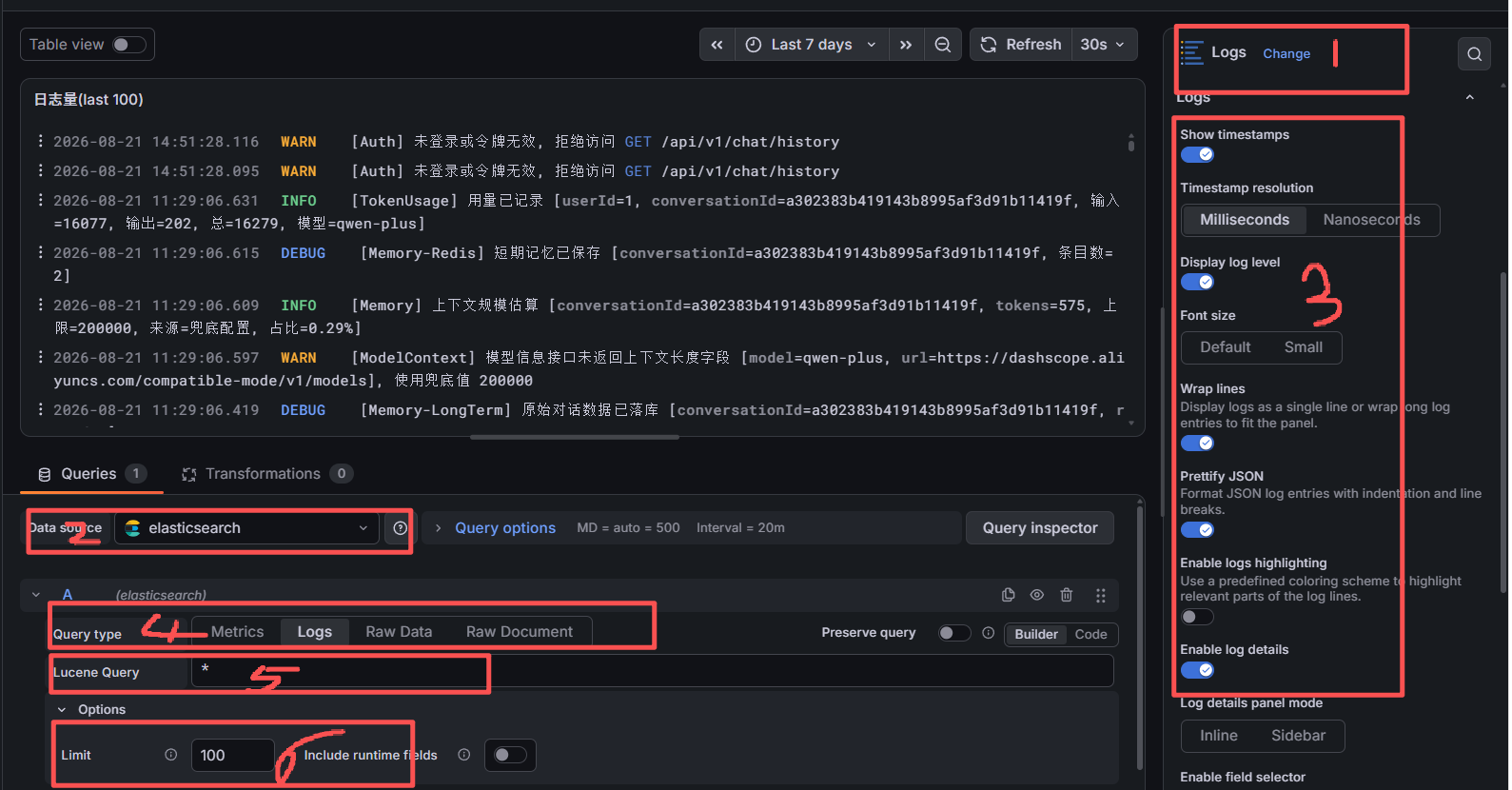Open menu for 11:29:06.609 log row
The width and height of the screenshot is (1512, 790).
40,305
